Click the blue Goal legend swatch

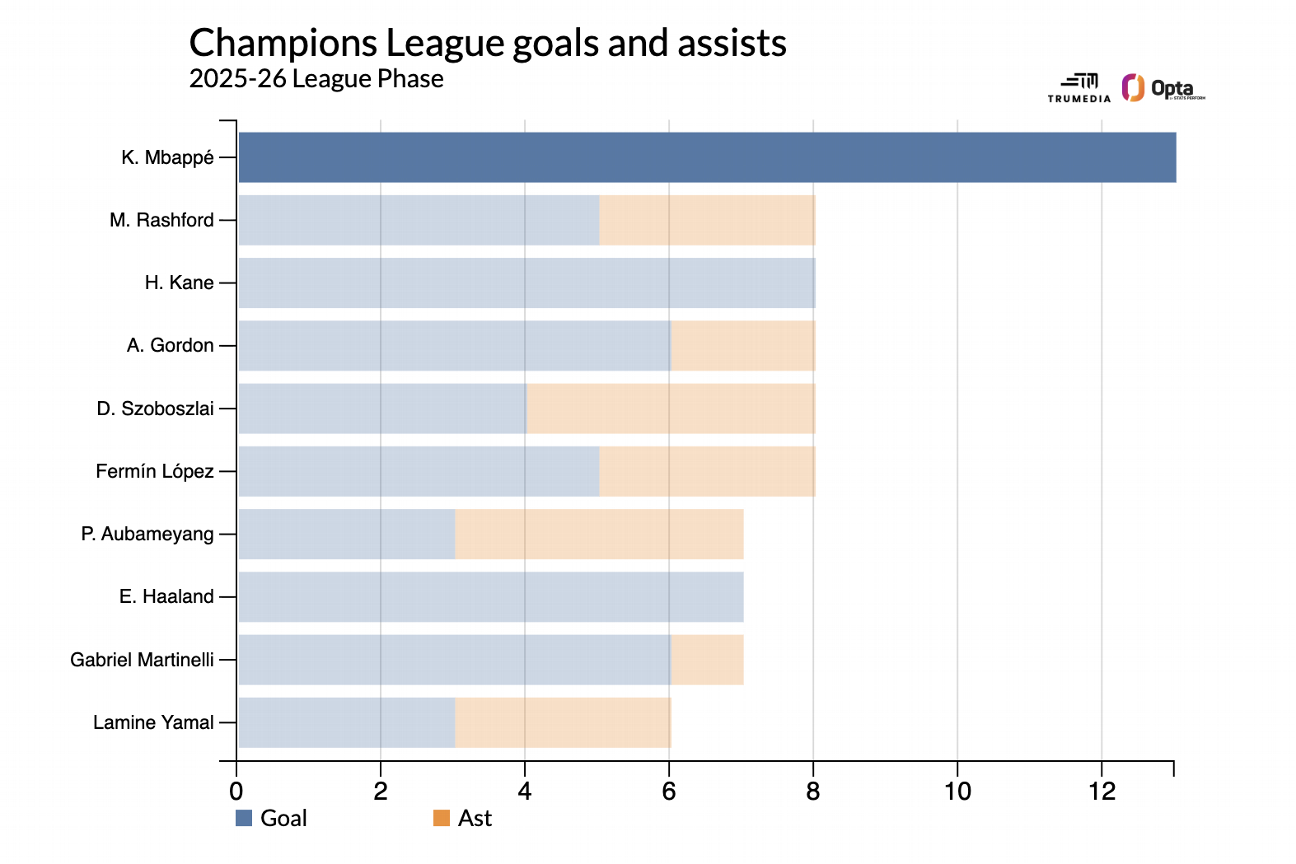pos(244,818)
